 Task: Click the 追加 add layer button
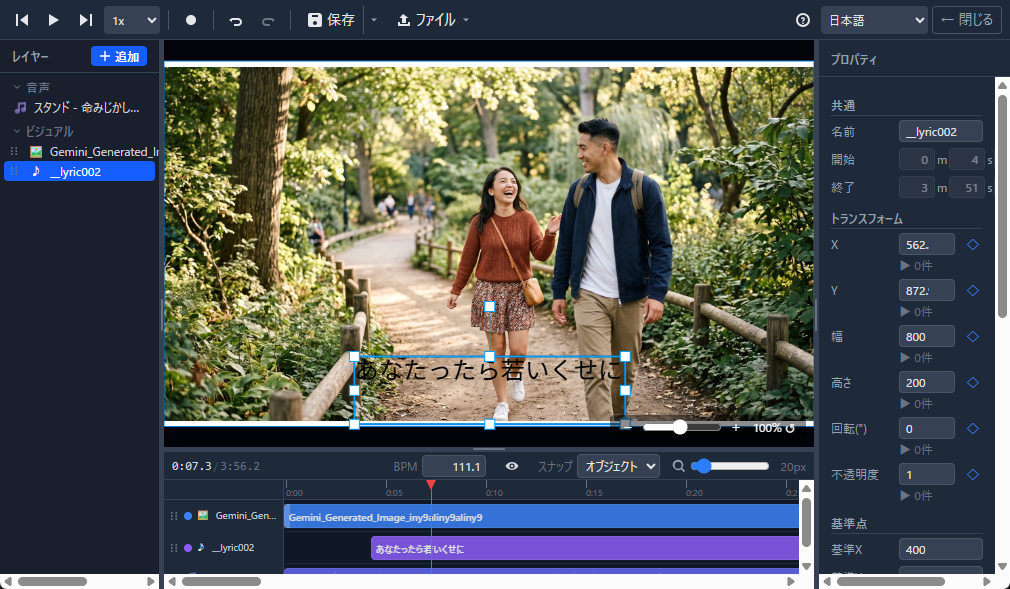pos(119,56)
